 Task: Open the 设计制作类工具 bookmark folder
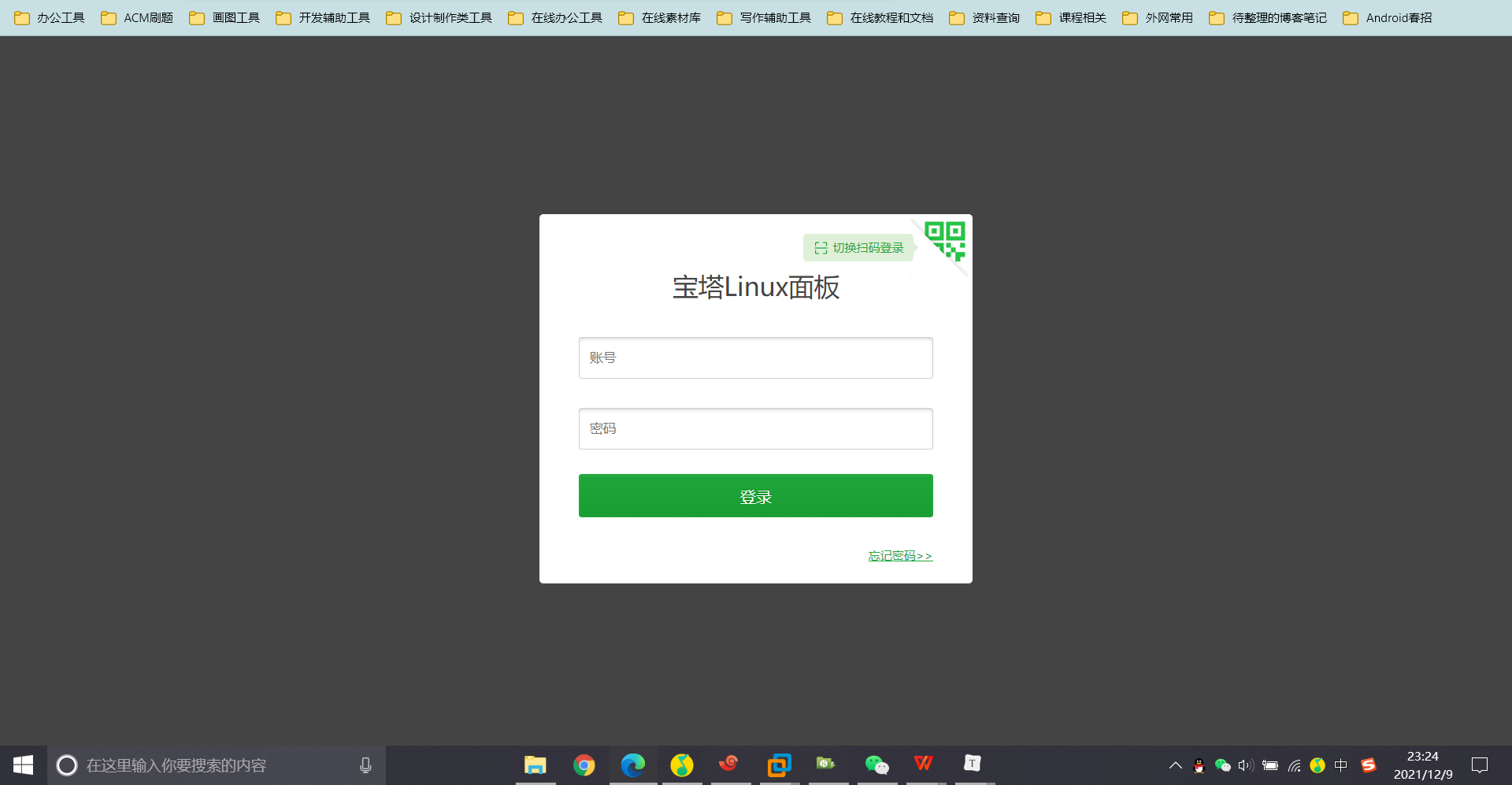(439, 17)
